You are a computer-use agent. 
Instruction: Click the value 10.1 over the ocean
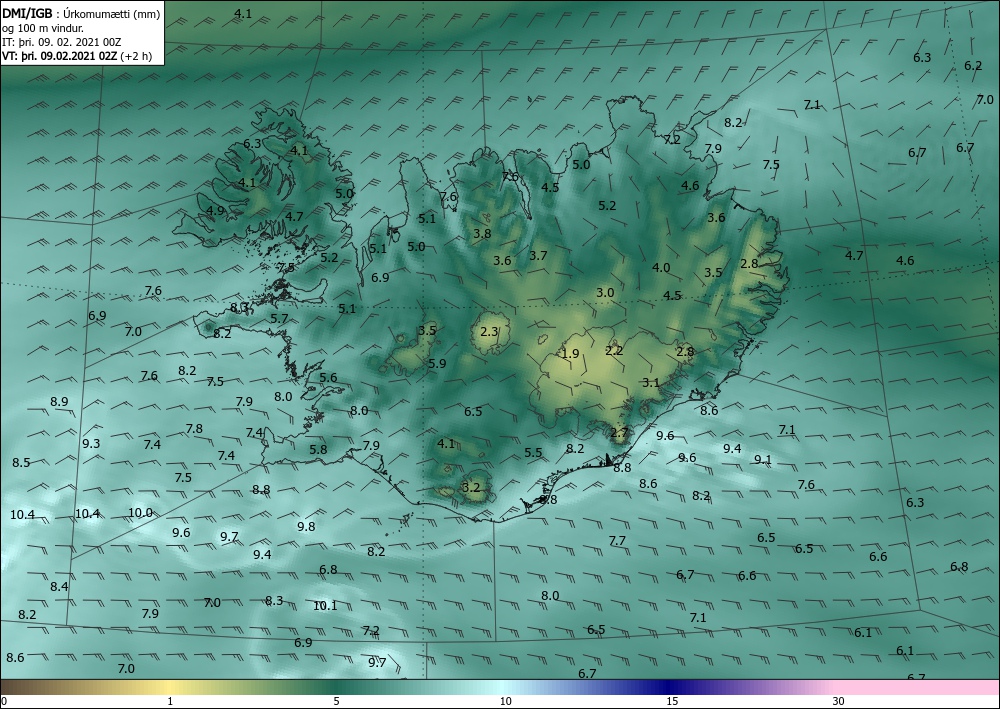point(325,606)
